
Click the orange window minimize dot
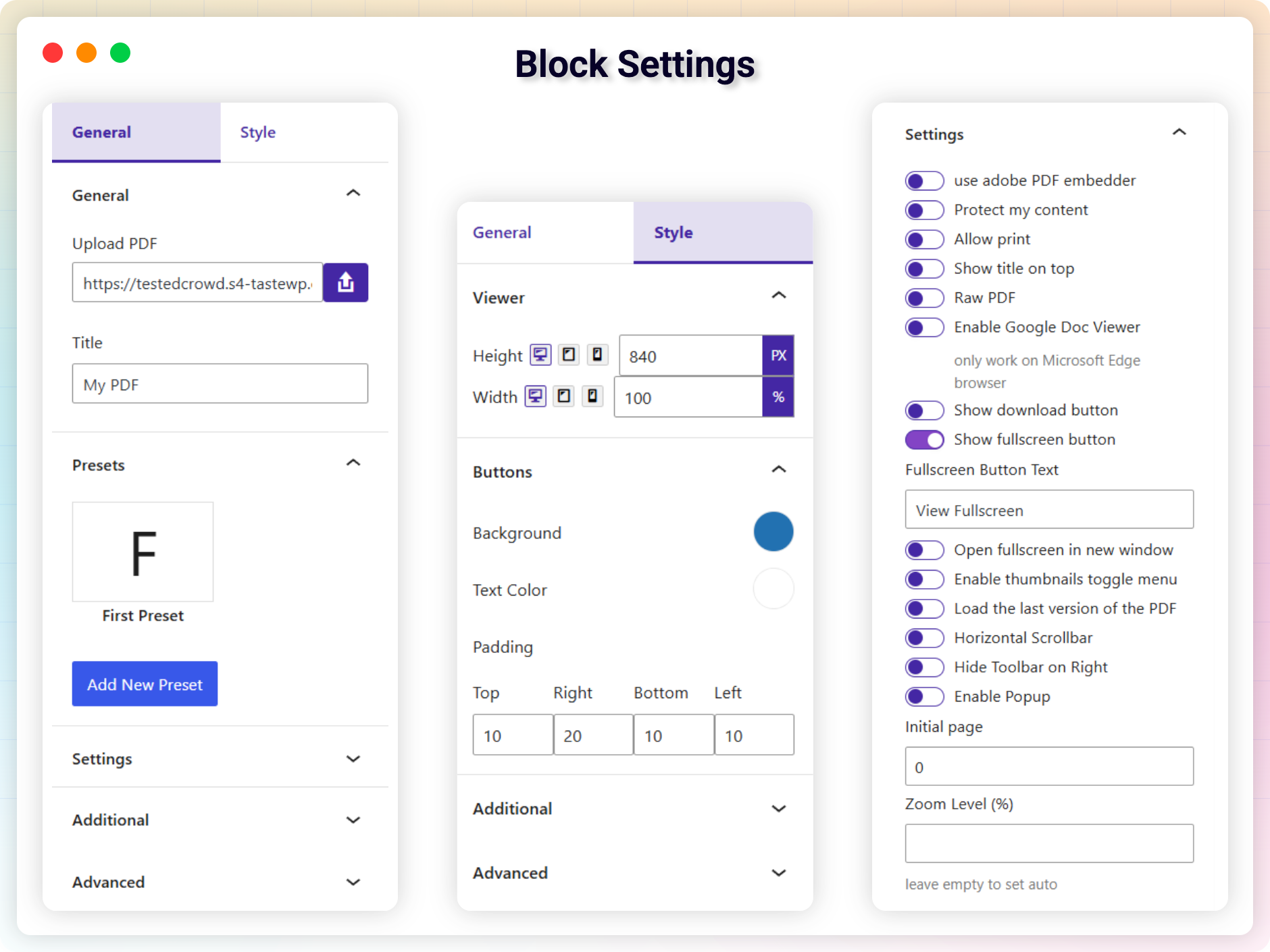point(86,53)
